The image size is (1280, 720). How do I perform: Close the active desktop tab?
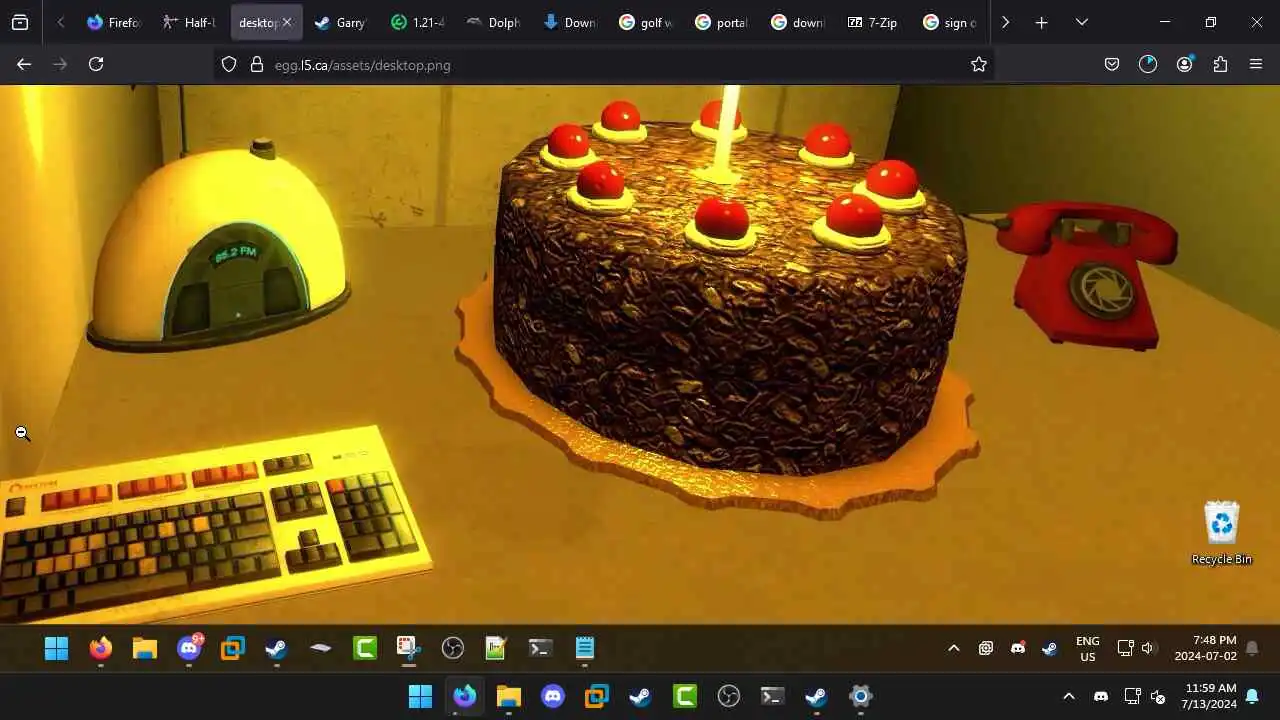[286, 22]
